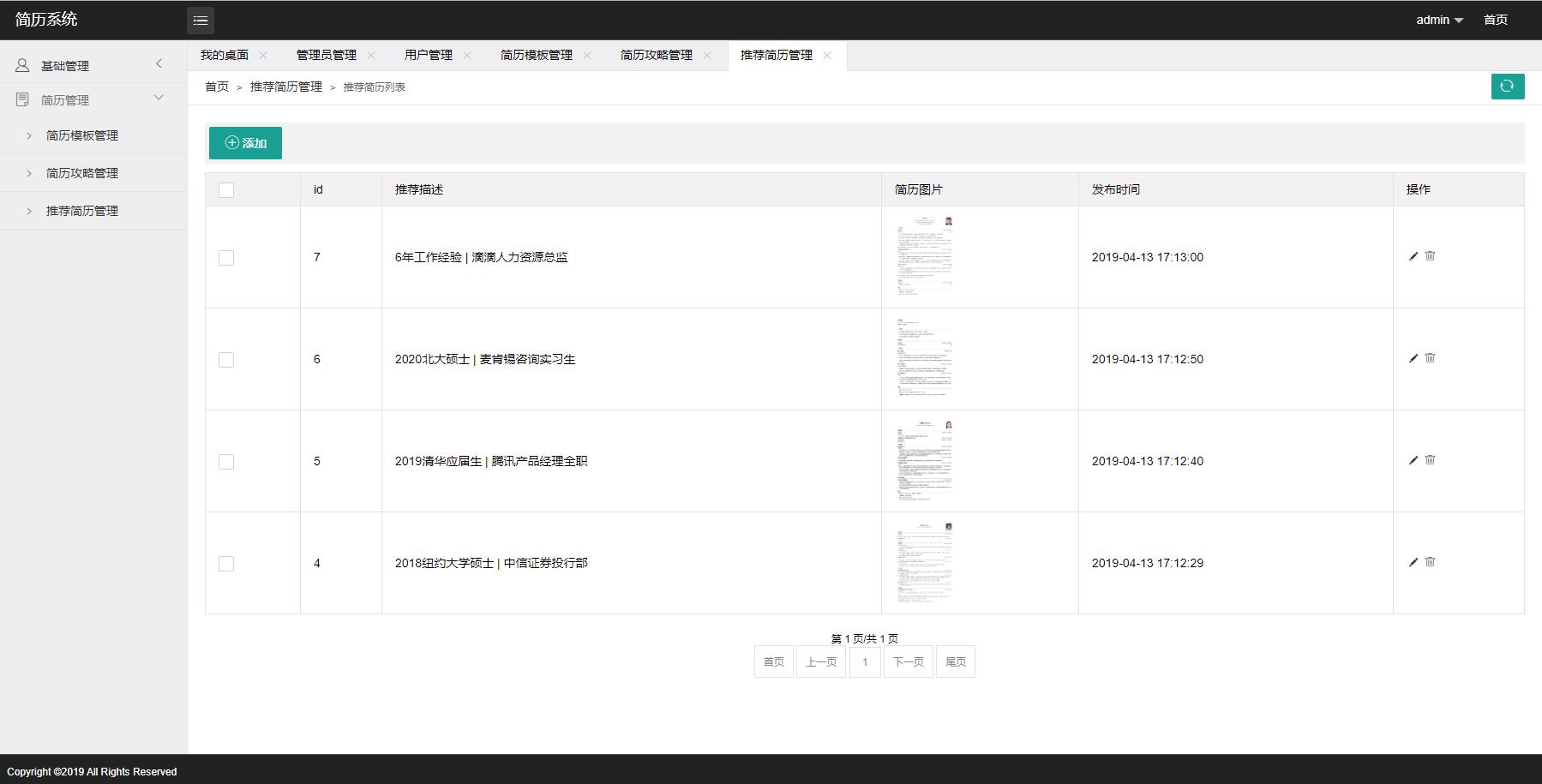Viewport: 1542px width, 784px height.
Task: Expand the 基础管理 sidebar section
Action: click(x=93, y=65)
